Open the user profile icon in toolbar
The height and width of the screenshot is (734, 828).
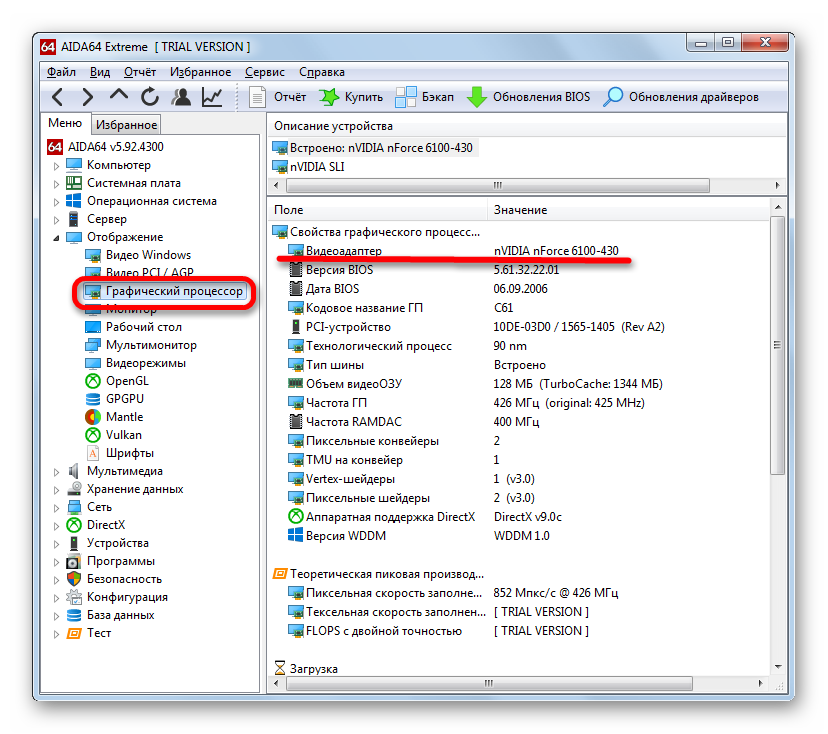(x=181, y=97)
